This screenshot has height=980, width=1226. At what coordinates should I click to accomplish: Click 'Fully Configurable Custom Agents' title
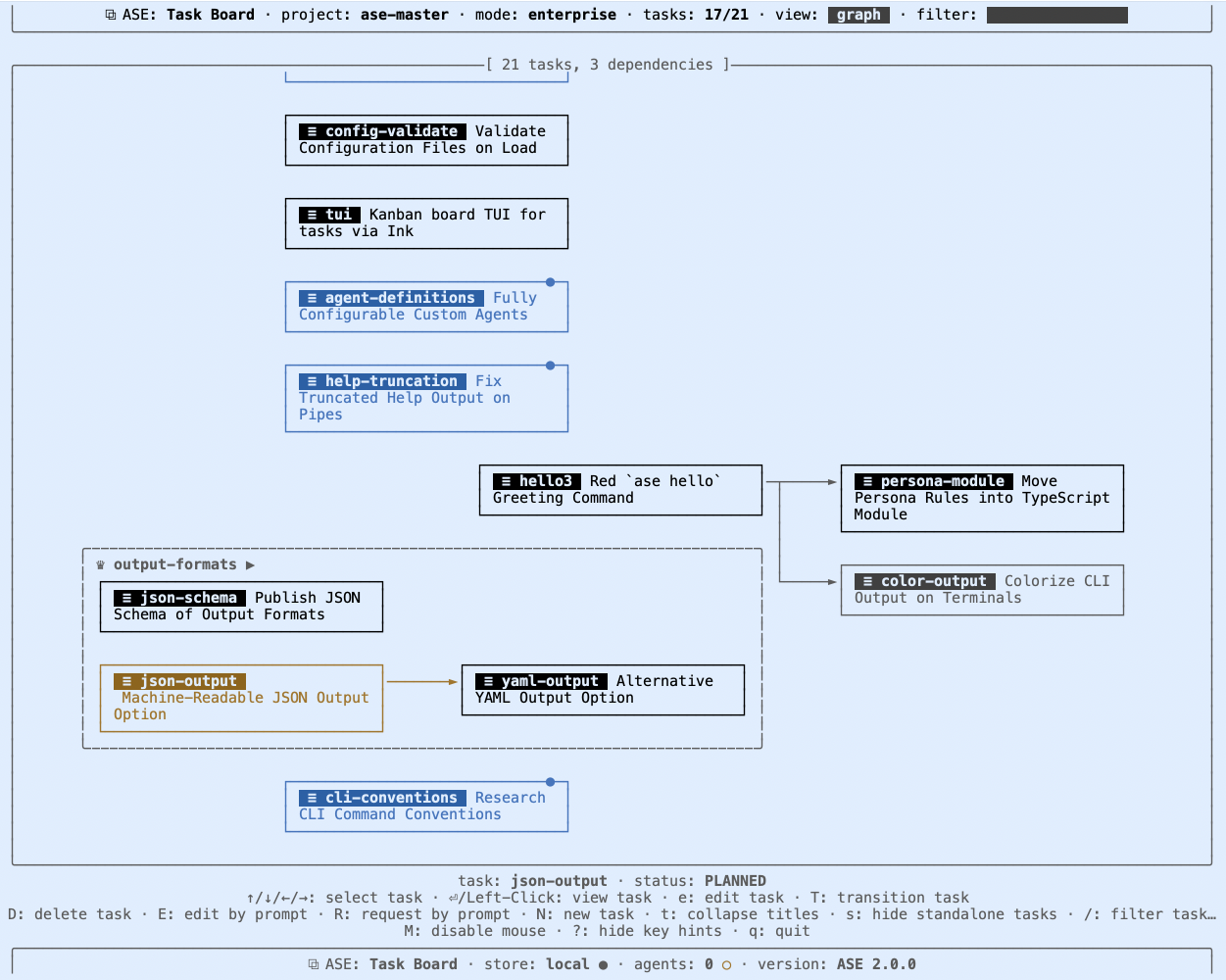[417, 306]
